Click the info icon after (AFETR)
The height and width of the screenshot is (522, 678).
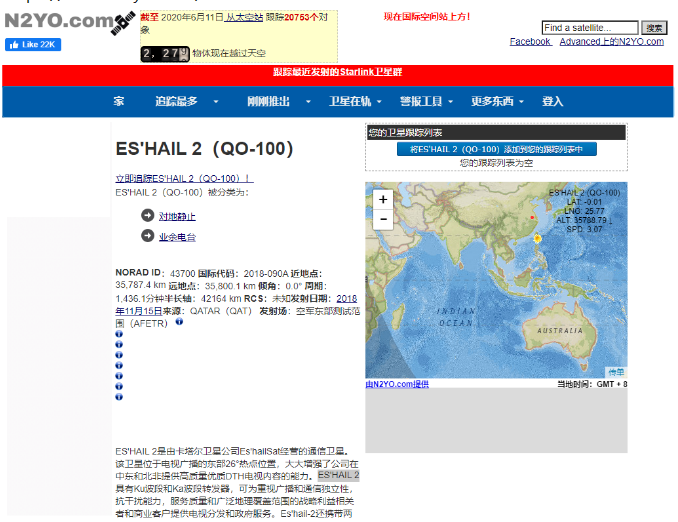[x=179, y=322]
